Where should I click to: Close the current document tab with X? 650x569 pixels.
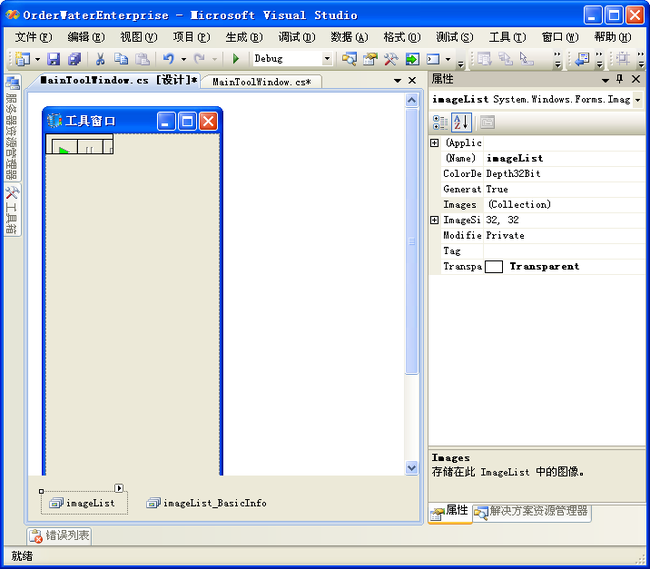(412, 80)
